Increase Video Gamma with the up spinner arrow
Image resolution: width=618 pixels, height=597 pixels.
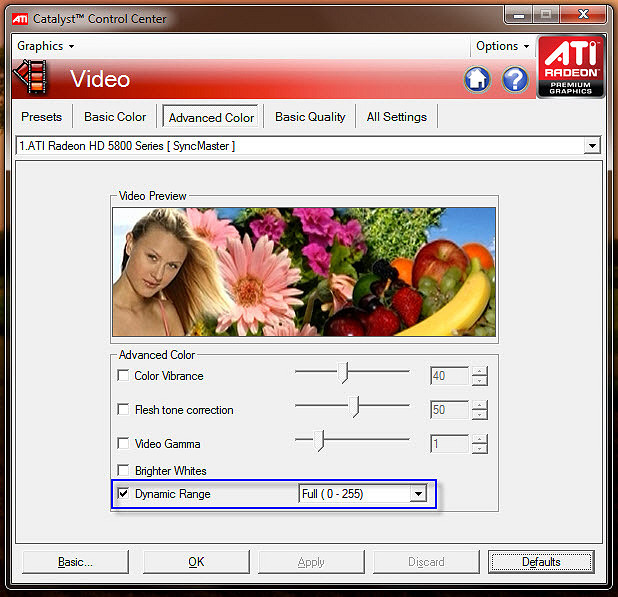[x=479, y=439]
